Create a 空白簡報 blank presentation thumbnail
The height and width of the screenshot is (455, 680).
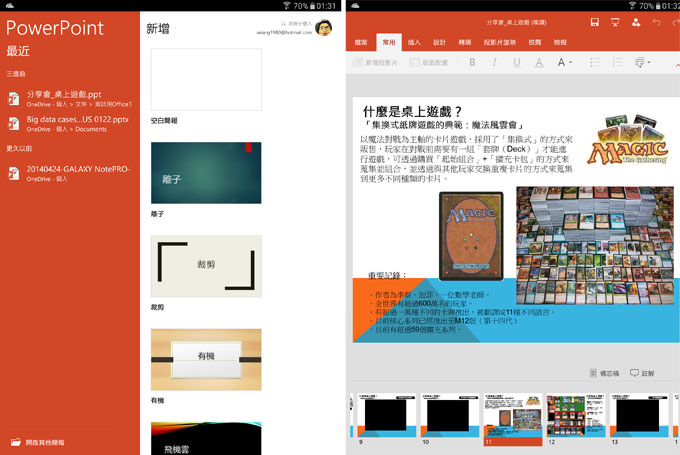pos(206,79)
